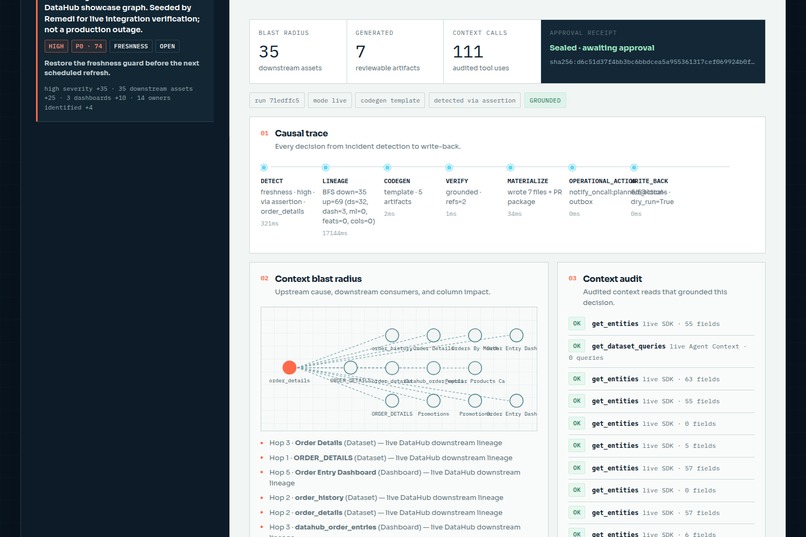Image resolution: width=806 pixels, height=537 pixels.
Task: Click OK badge on 5 fields row
Action: point(577,446)
